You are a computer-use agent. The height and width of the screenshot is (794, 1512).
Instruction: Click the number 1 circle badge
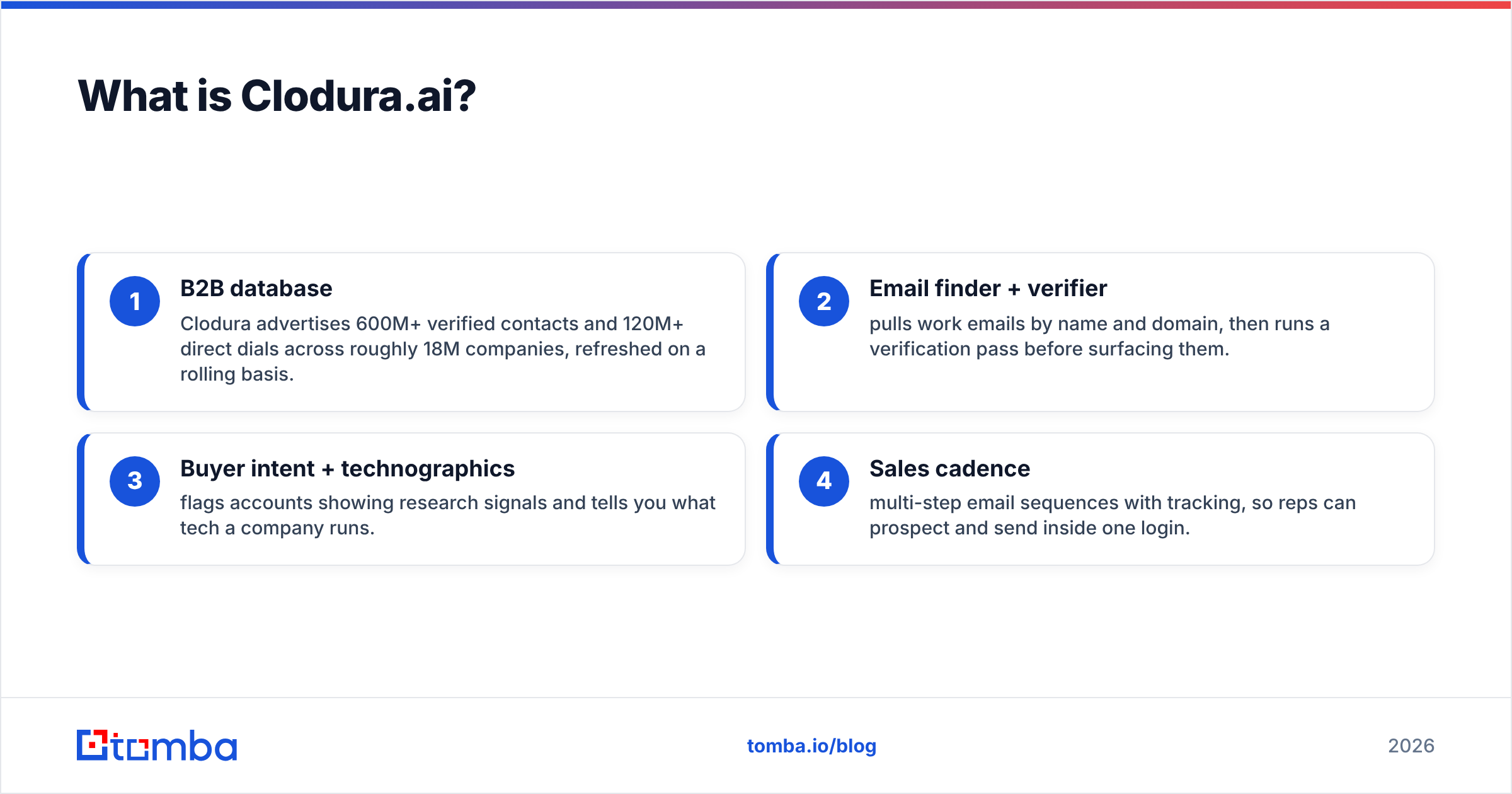[x=135, y=301]
